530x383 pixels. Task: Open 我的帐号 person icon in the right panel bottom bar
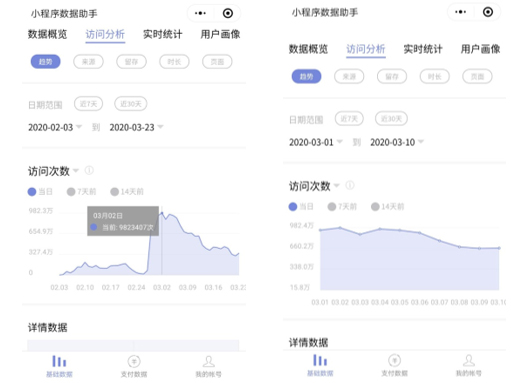469,360
